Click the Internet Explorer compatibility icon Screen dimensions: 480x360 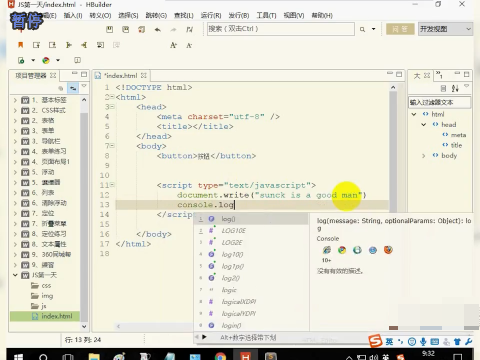(x=327, y=250)
